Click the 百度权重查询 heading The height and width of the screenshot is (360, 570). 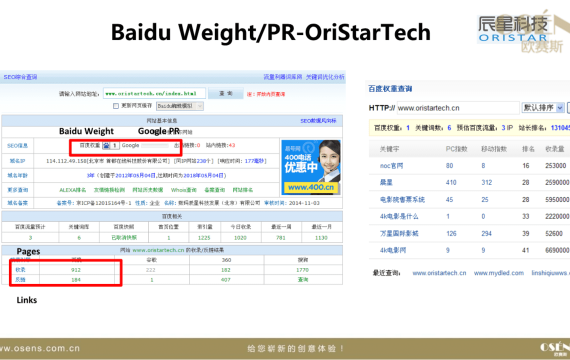tap(390, 89)
